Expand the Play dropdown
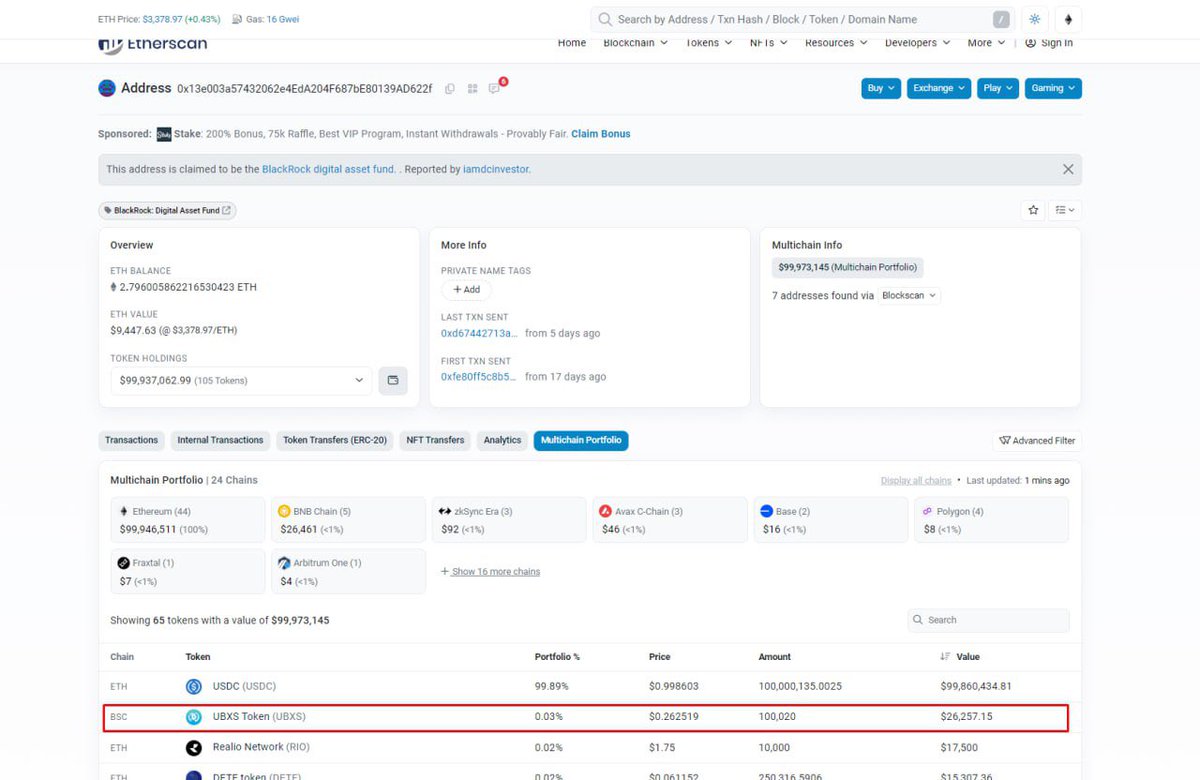1200x780 pixels. [x=998, y=88]
